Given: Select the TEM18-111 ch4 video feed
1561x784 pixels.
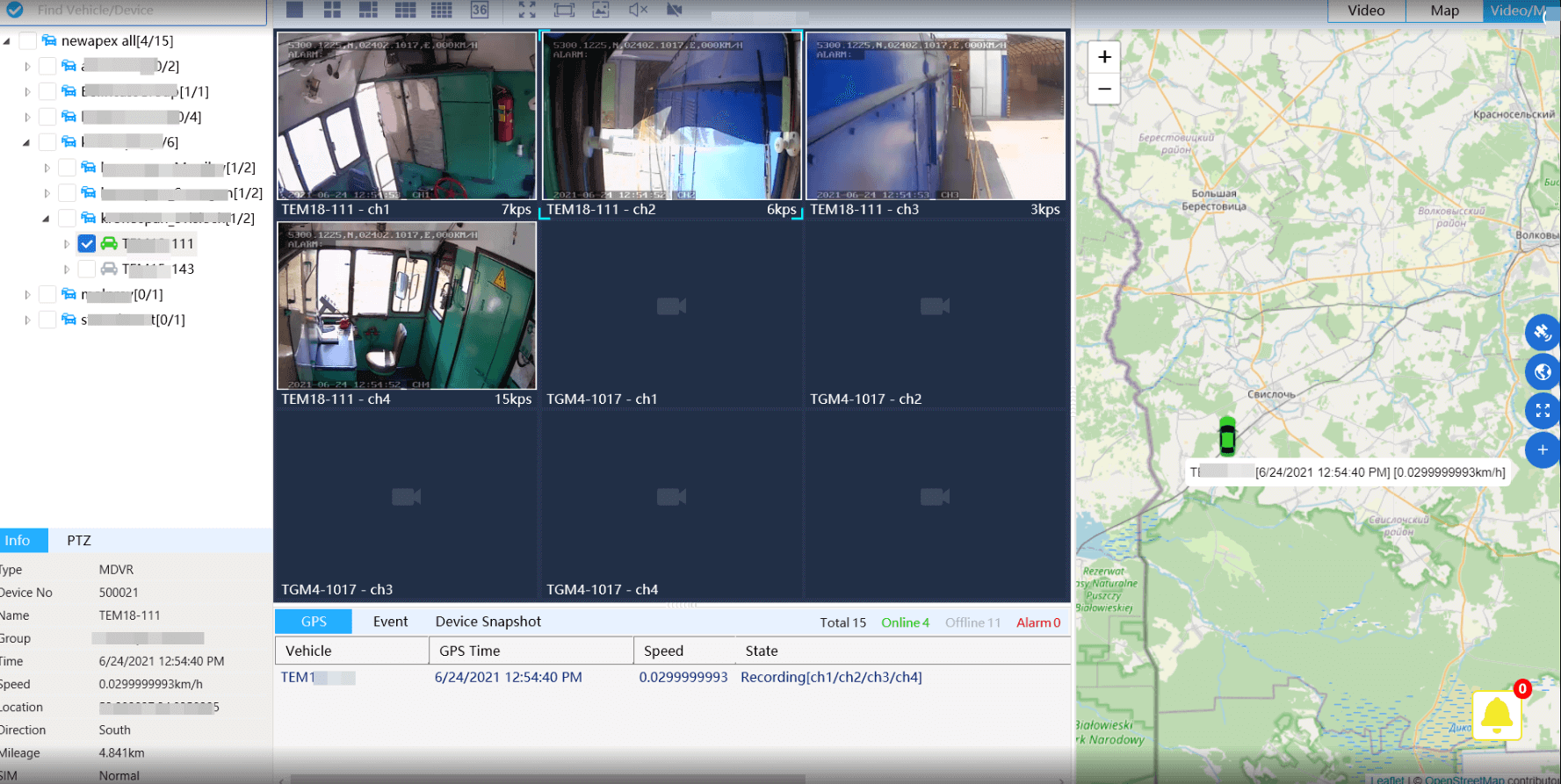Looking at the screenshot, I should [x=407, y=306].
